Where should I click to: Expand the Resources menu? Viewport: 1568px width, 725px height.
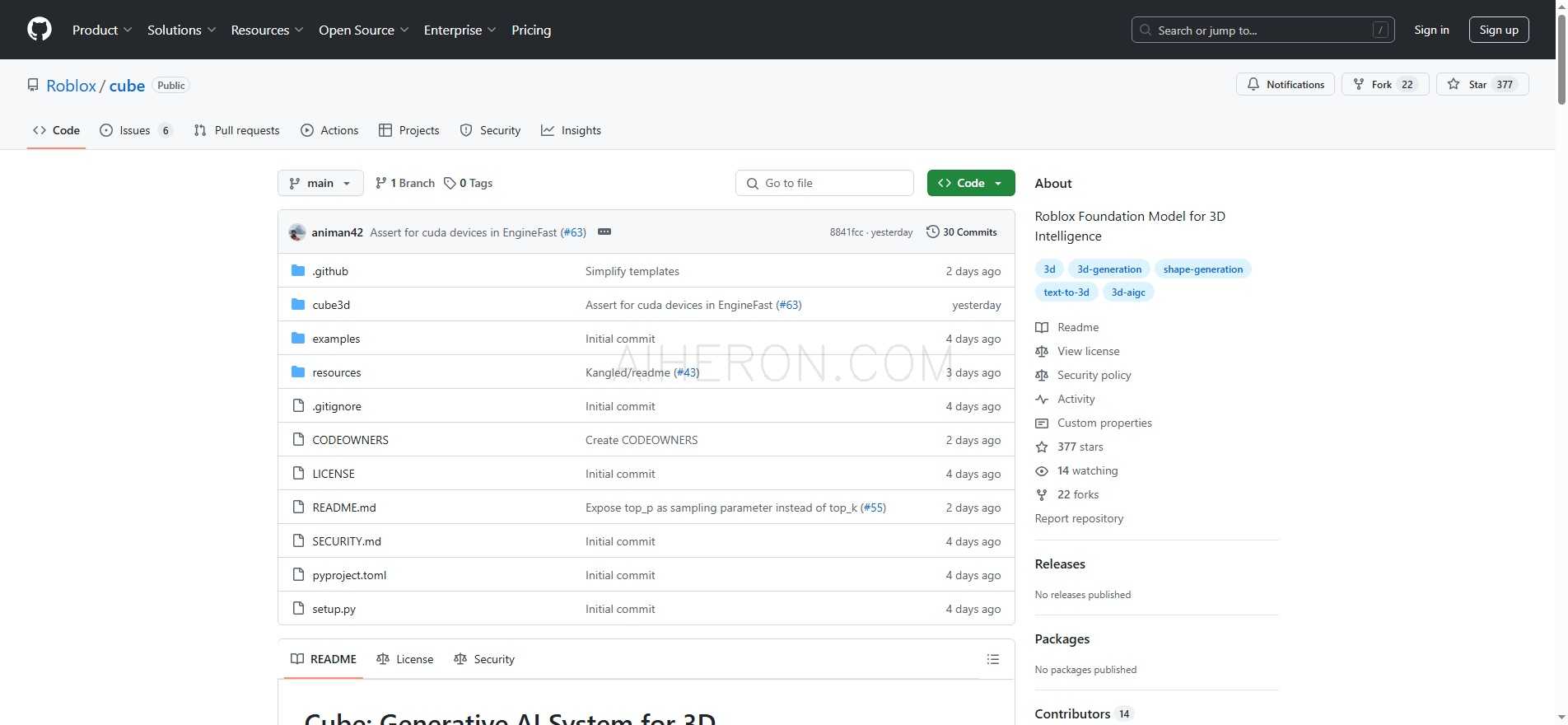(268, 30)
